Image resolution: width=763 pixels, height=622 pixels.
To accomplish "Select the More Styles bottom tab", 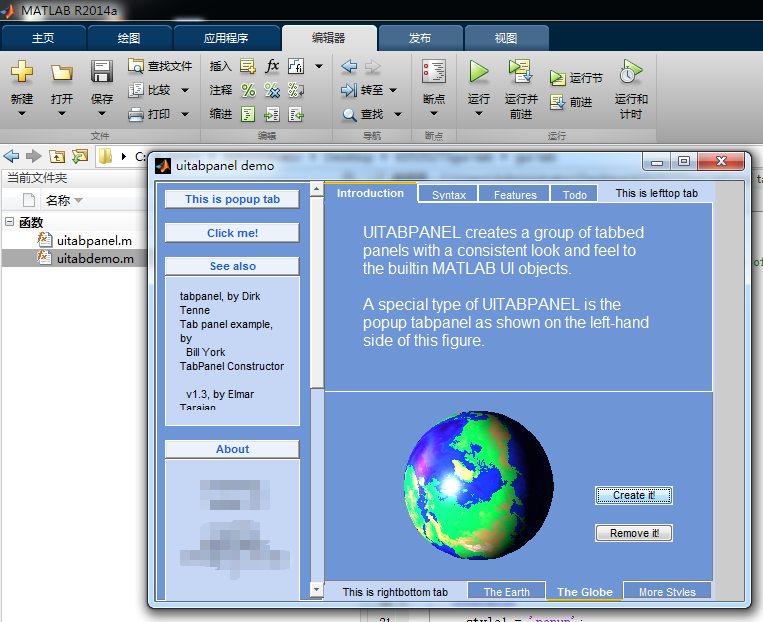I will point(667,591).
